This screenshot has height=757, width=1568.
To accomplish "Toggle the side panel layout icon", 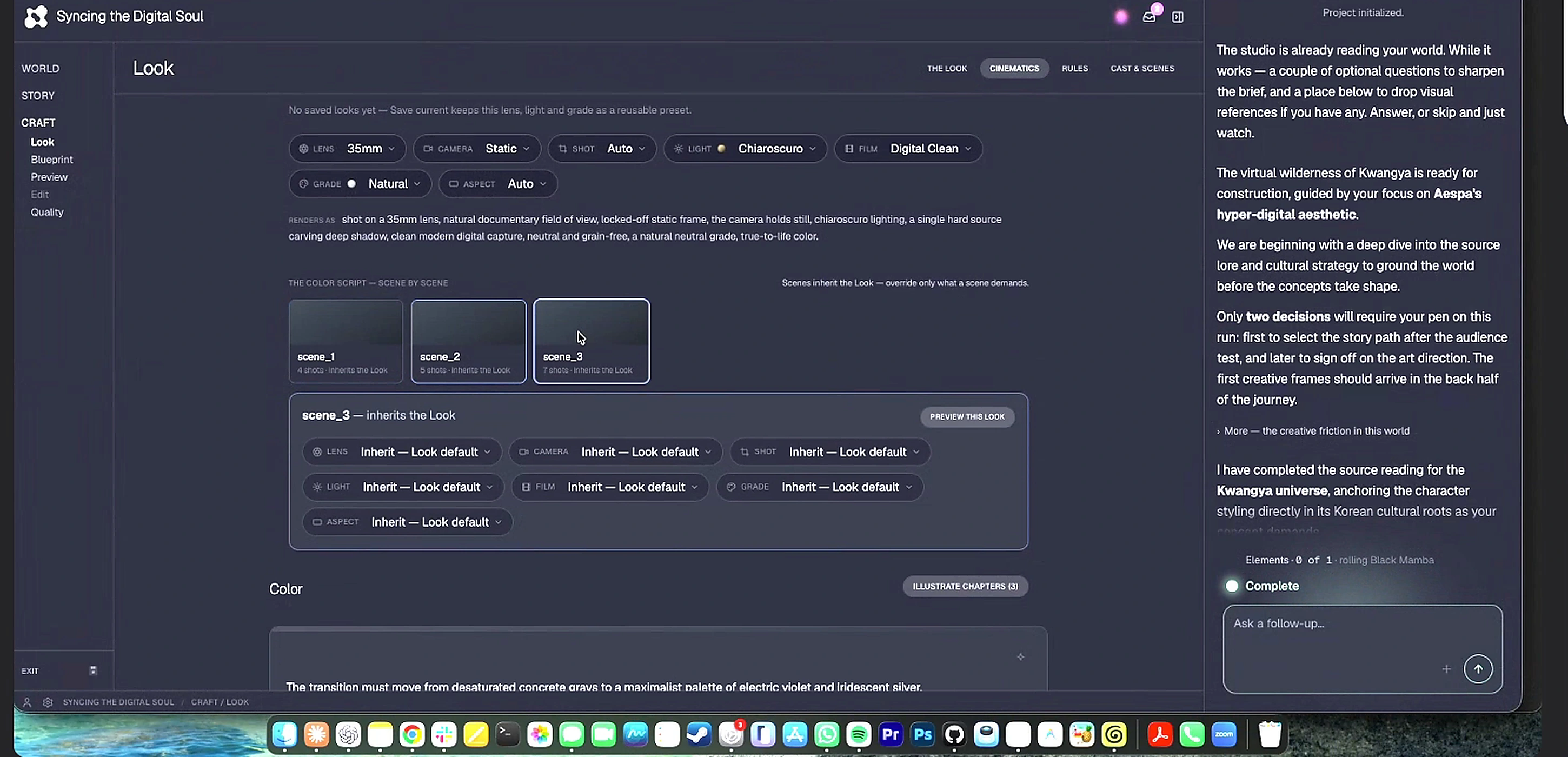I will [1178, 17].
